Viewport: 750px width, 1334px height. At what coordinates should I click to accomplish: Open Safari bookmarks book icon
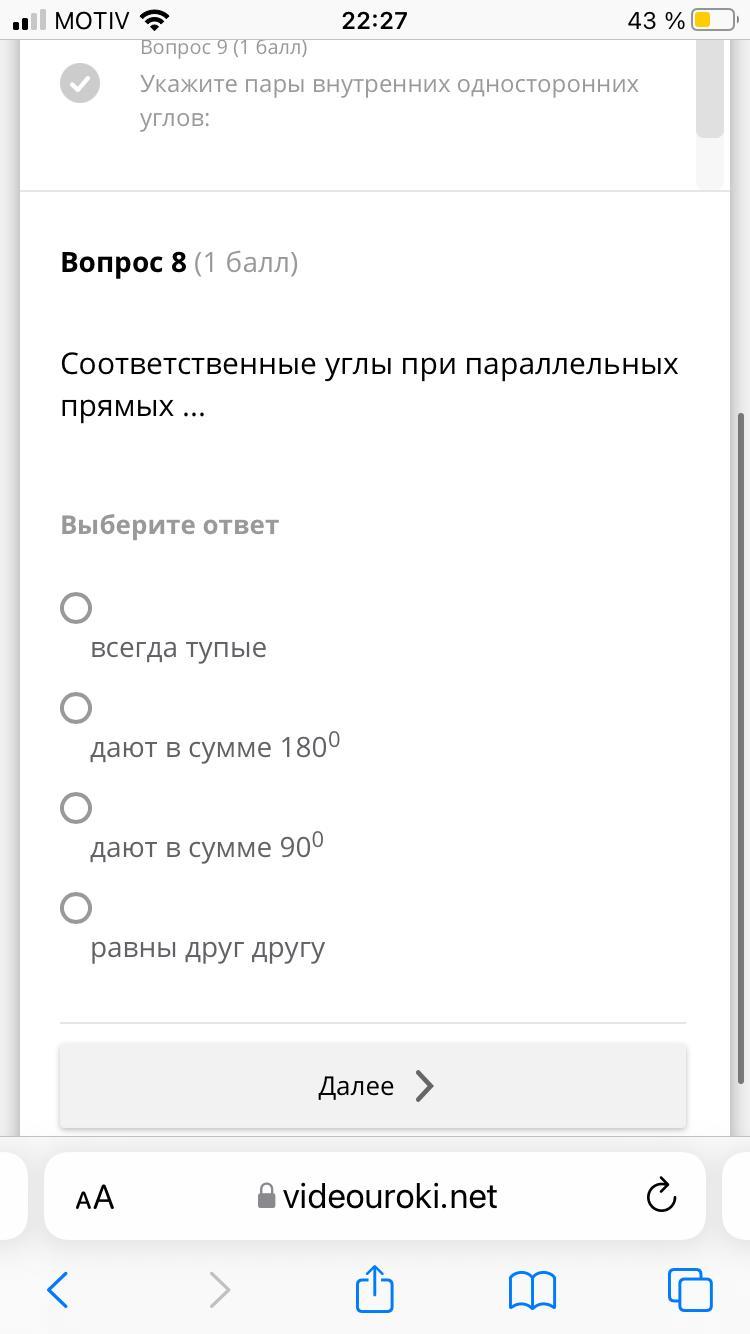click(532, 1290)
